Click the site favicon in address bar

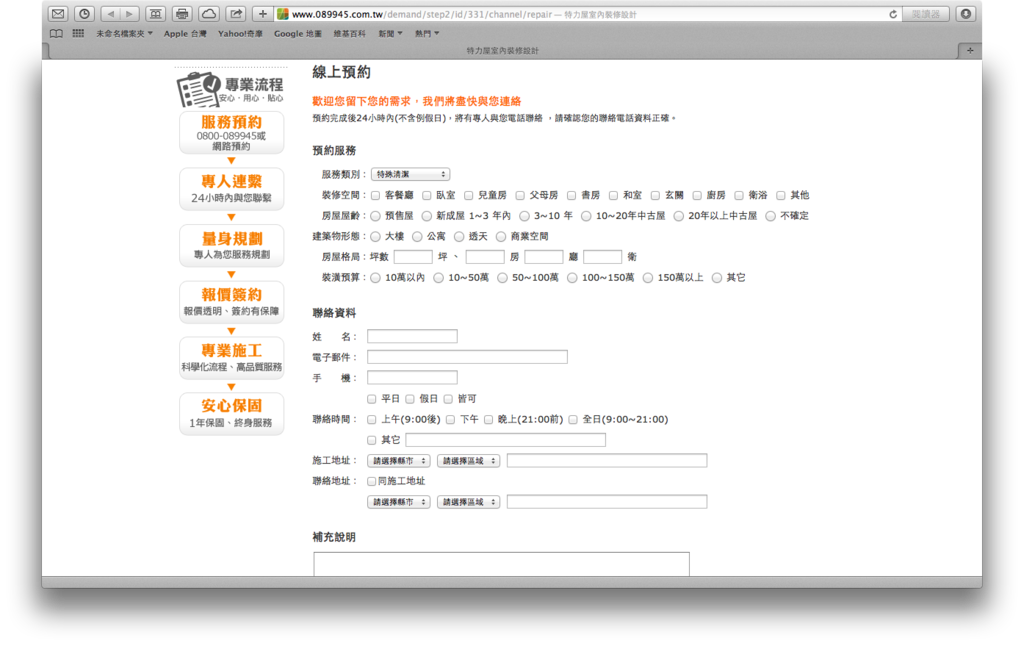pyautogui.click(x=283, y=14)
